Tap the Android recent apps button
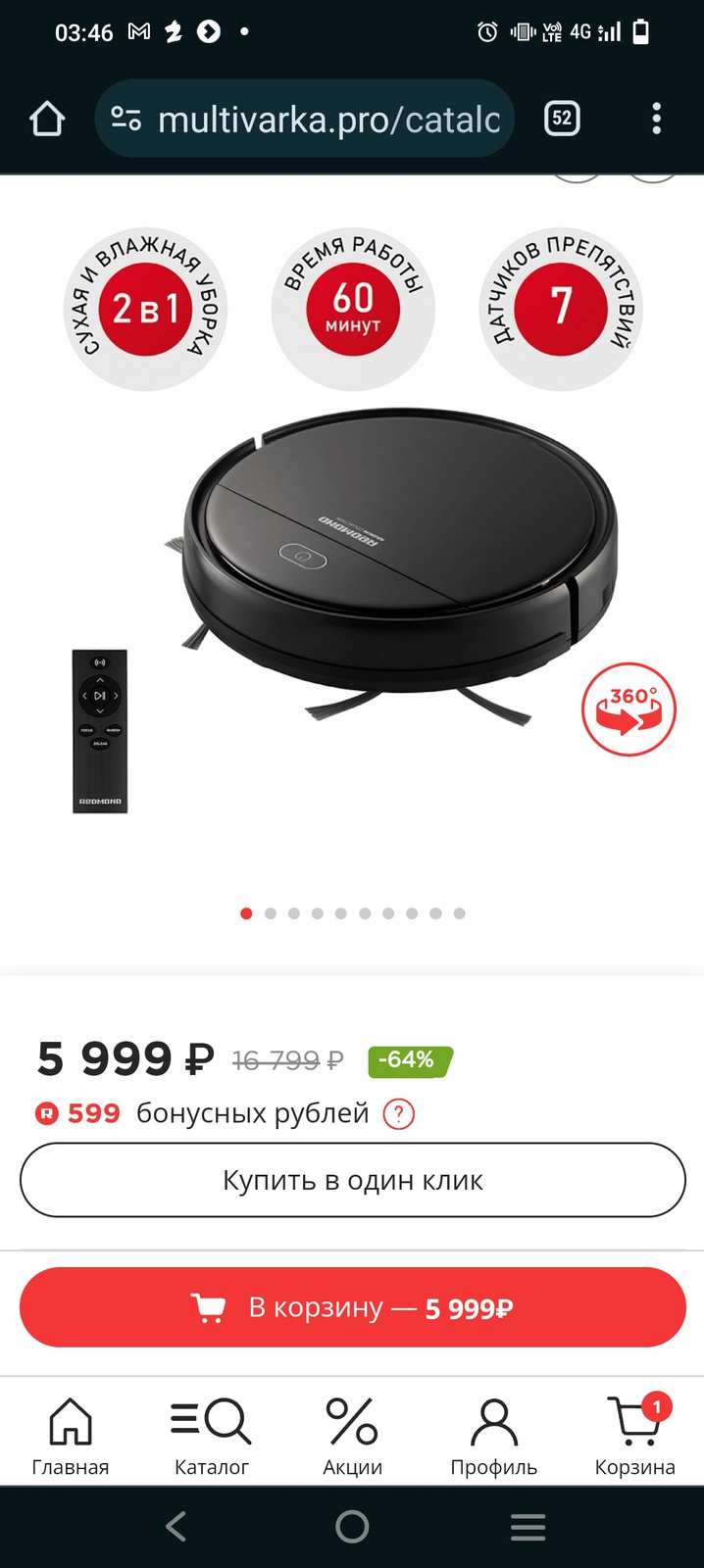The height and width of the screenshot is (1568, 704). 528,1526
